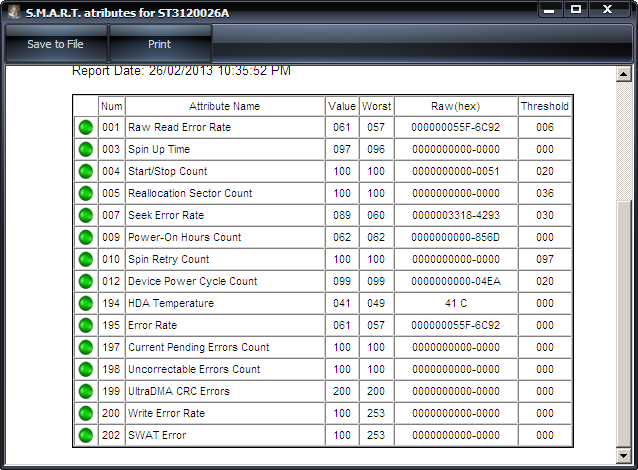Click the Value column header
Viewport: 638px width, 470px height.
coord(342,106)
